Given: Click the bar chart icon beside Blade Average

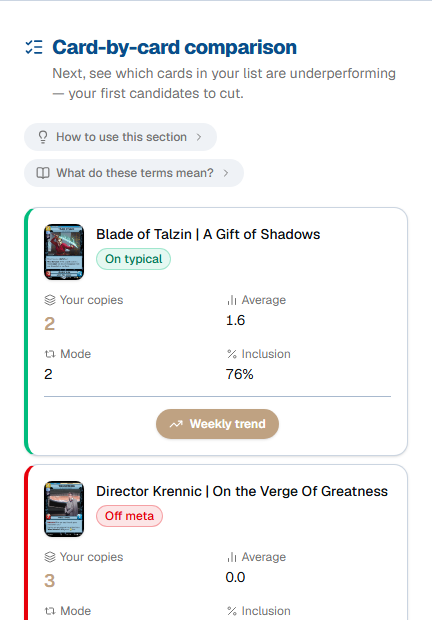Looking at the screenshot, I should [232, 300].
